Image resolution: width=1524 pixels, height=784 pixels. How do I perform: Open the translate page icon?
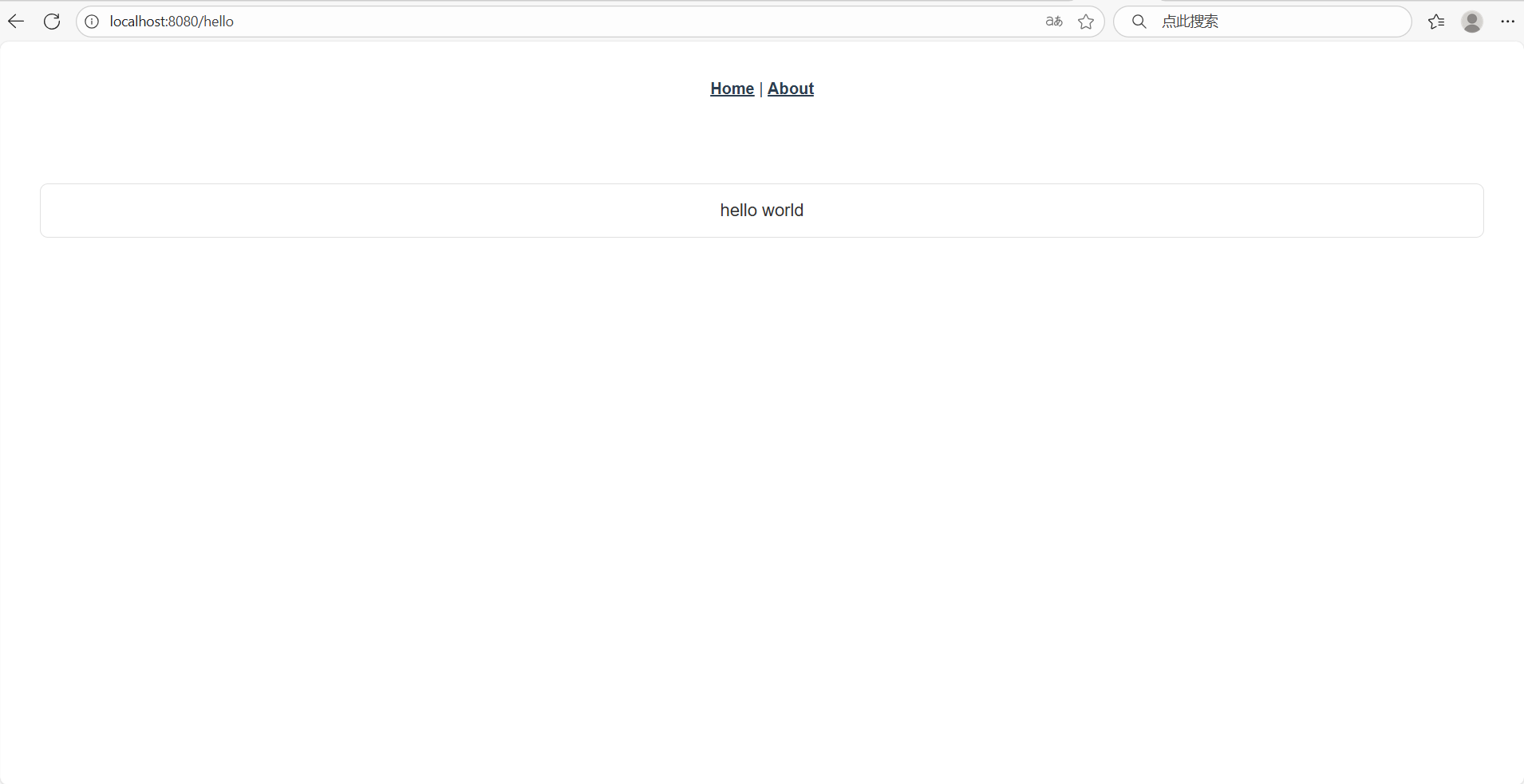(x=1054, y=22)
